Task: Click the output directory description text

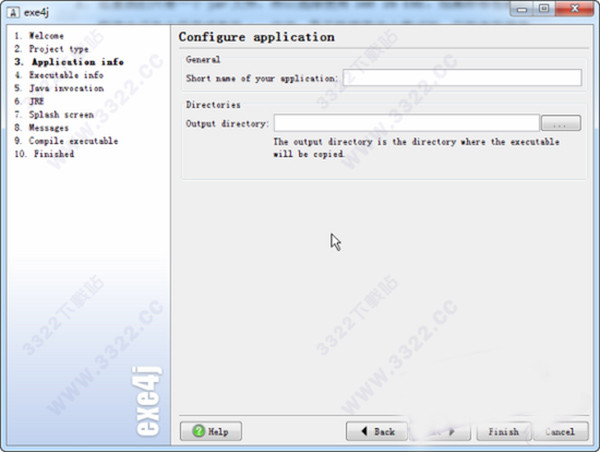Action: point(416,148)
